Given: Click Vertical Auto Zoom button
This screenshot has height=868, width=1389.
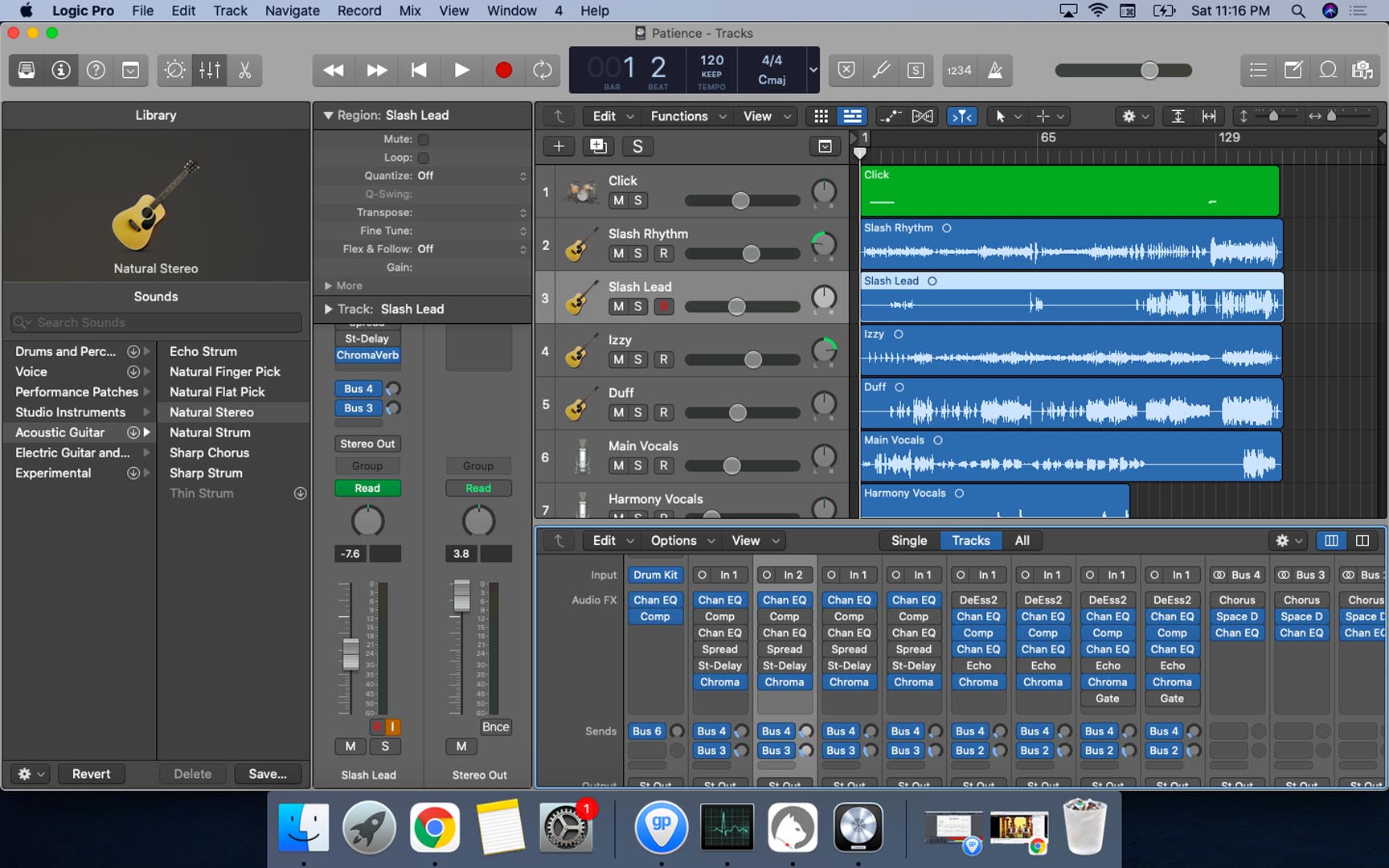Looking at the screenshot, I should click(x=1178, y=117).
